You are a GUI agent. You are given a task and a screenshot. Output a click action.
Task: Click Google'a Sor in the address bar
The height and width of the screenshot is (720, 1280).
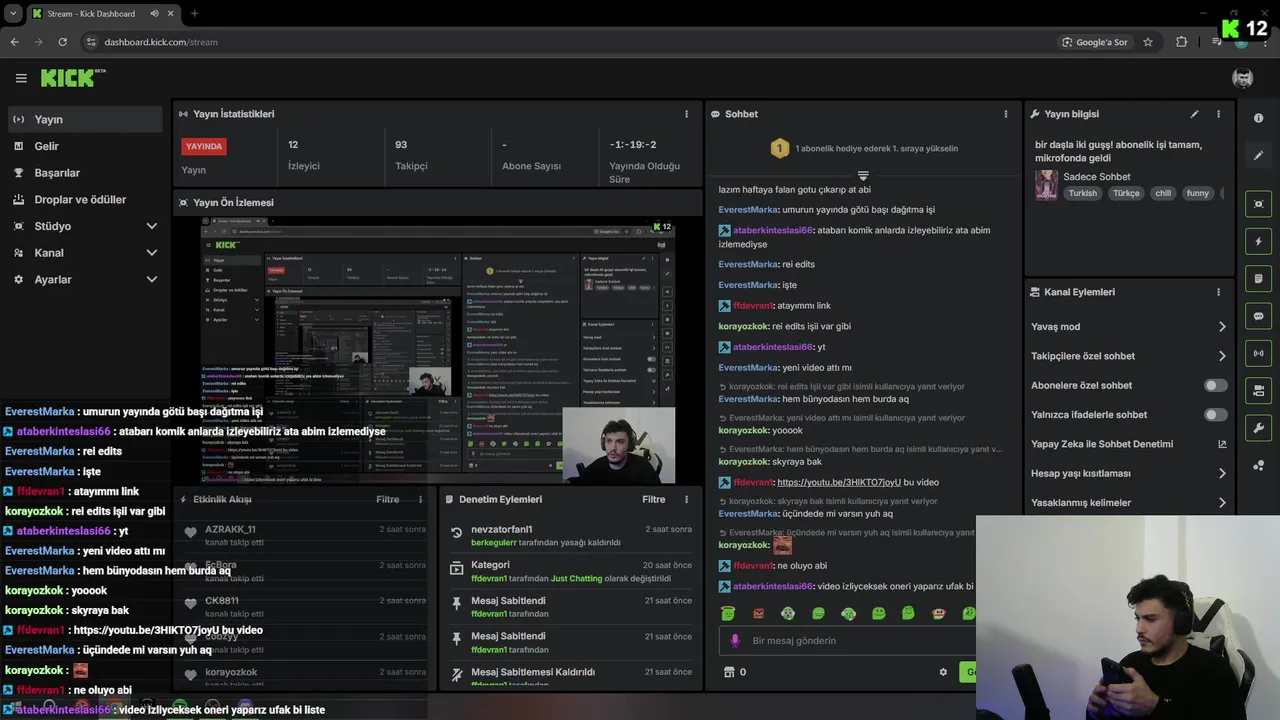coord(1095,42)
